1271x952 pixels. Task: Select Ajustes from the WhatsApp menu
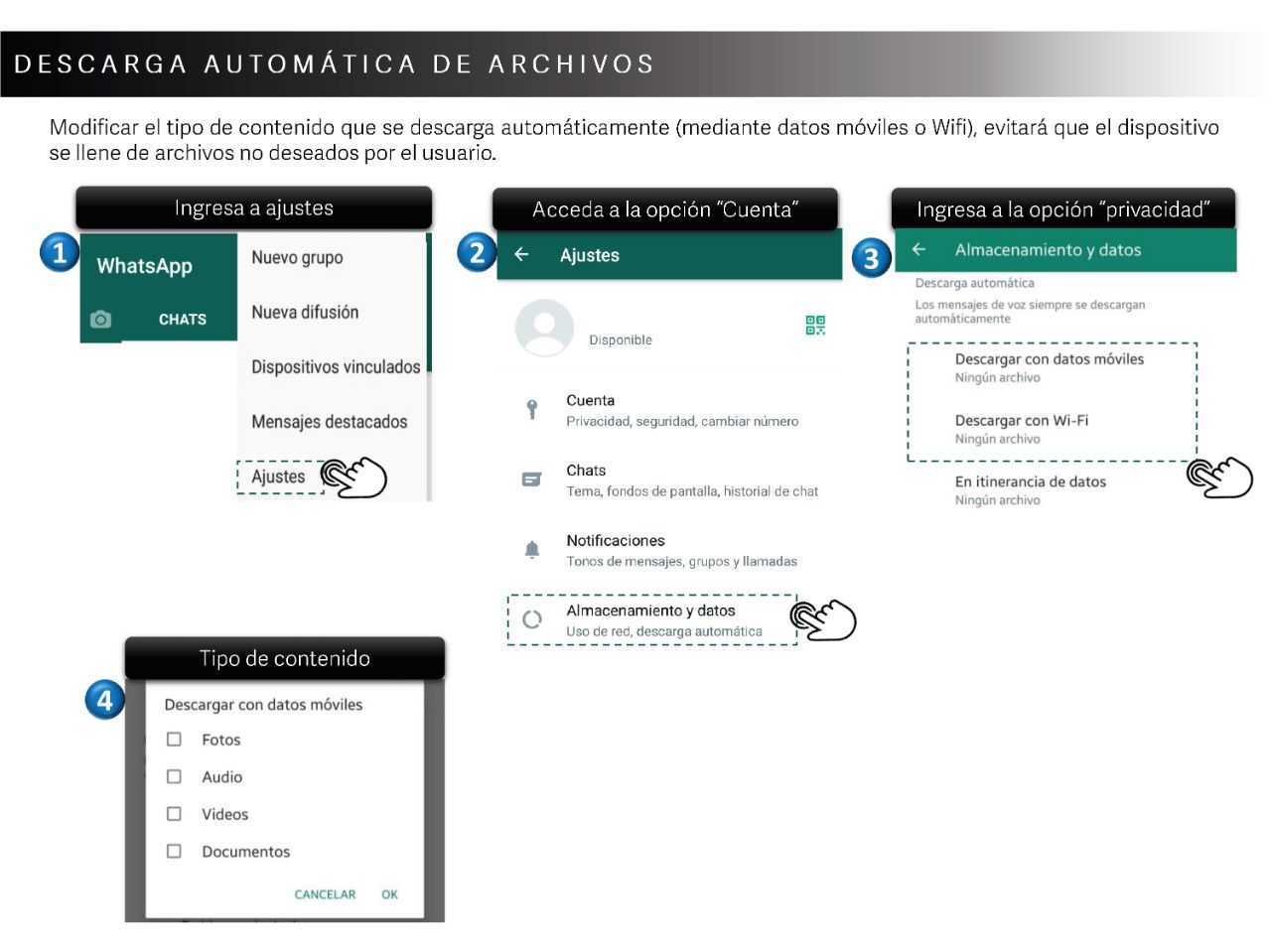pyautogui.click(x=279, y=476)
